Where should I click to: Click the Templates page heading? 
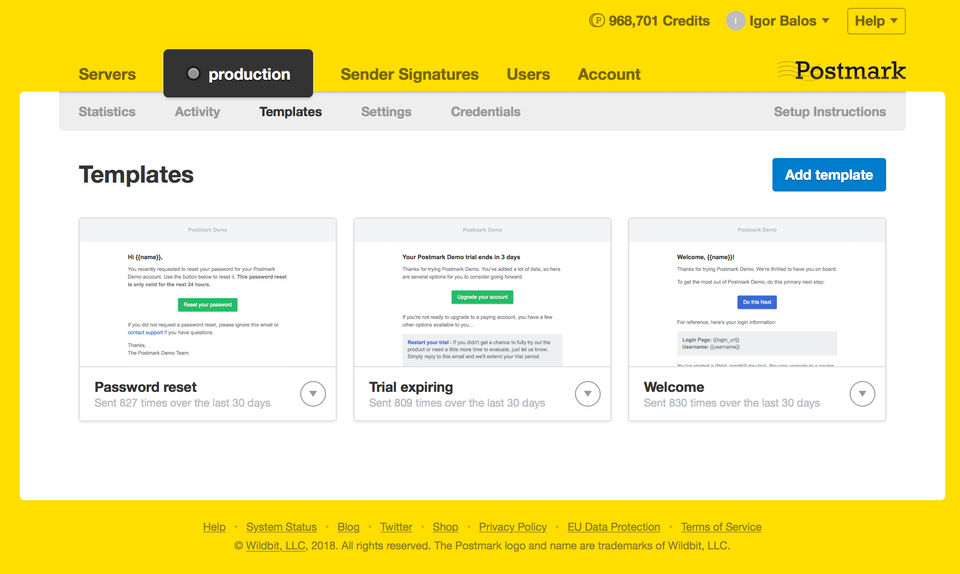coord(136,174)
